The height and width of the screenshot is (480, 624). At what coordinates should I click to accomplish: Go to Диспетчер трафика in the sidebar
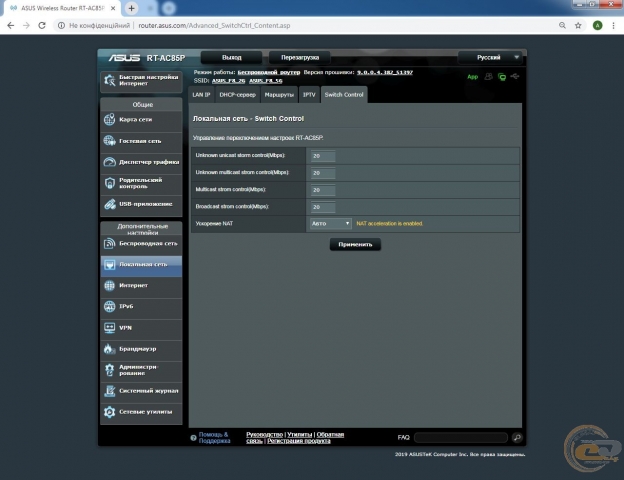point(140,162)
